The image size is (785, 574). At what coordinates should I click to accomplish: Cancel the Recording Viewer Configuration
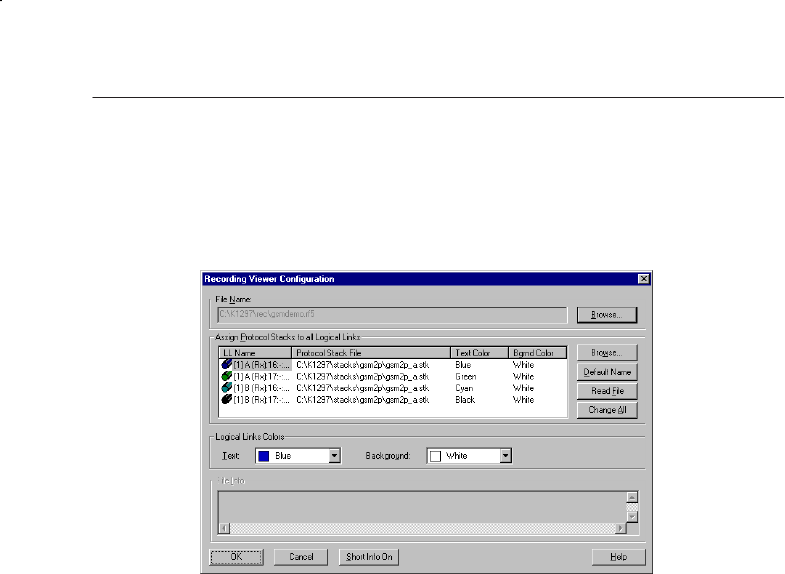click(301, 557)
